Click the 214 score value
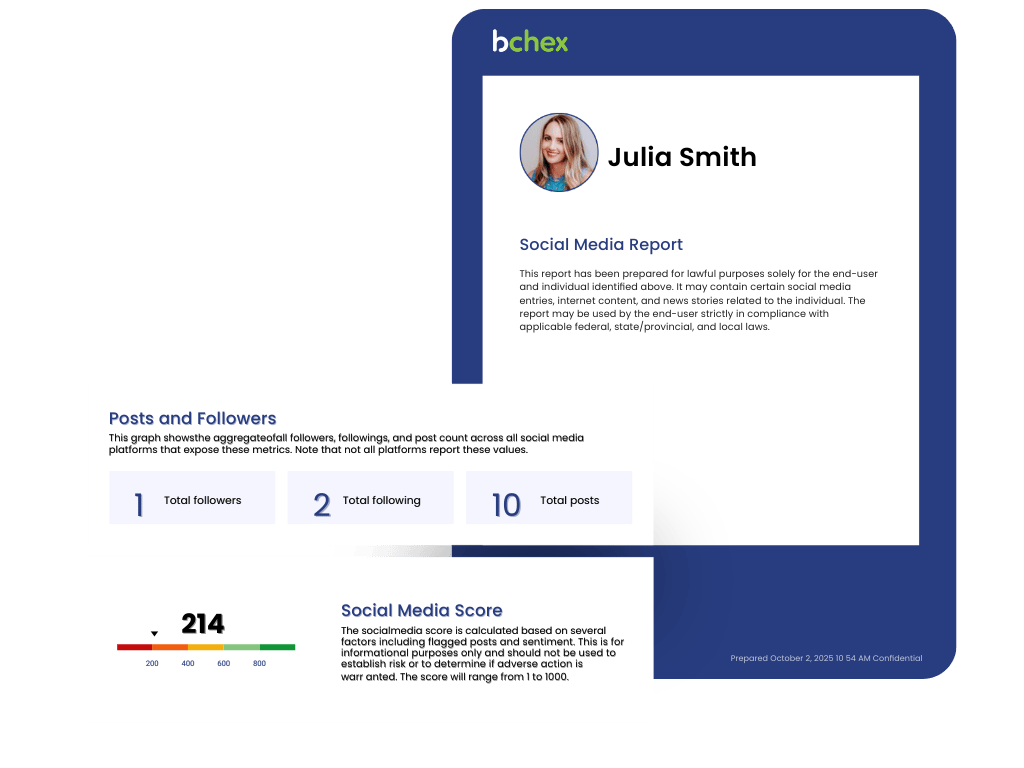 203,624
